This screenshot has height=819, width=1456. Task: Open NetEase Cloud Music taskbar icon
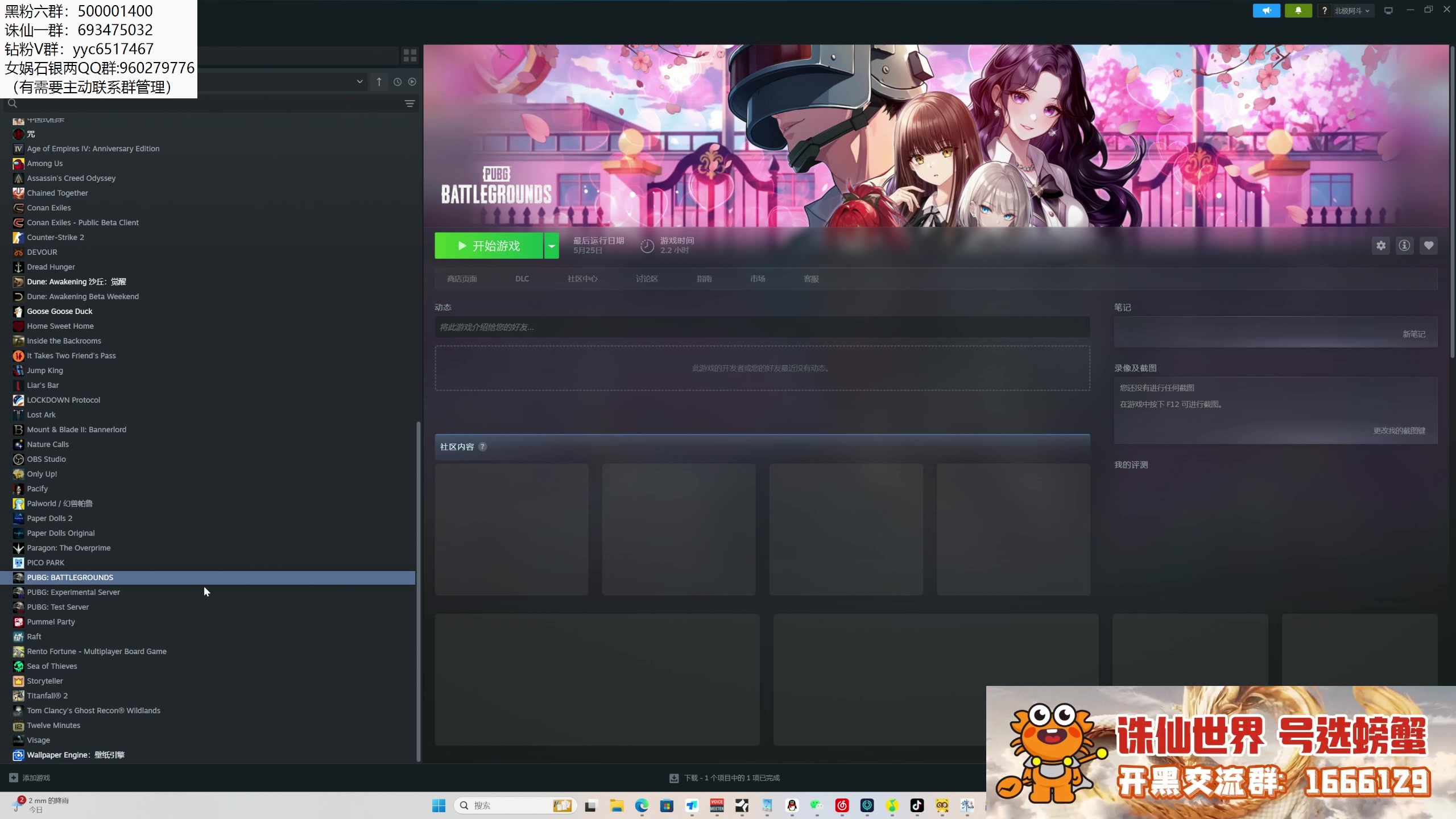tap(842, 805)
